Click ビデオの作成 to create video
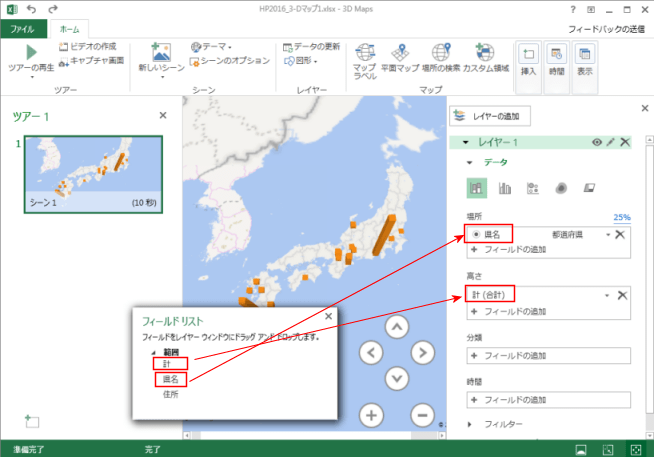 pyautogui.click(x=88, y=46)
